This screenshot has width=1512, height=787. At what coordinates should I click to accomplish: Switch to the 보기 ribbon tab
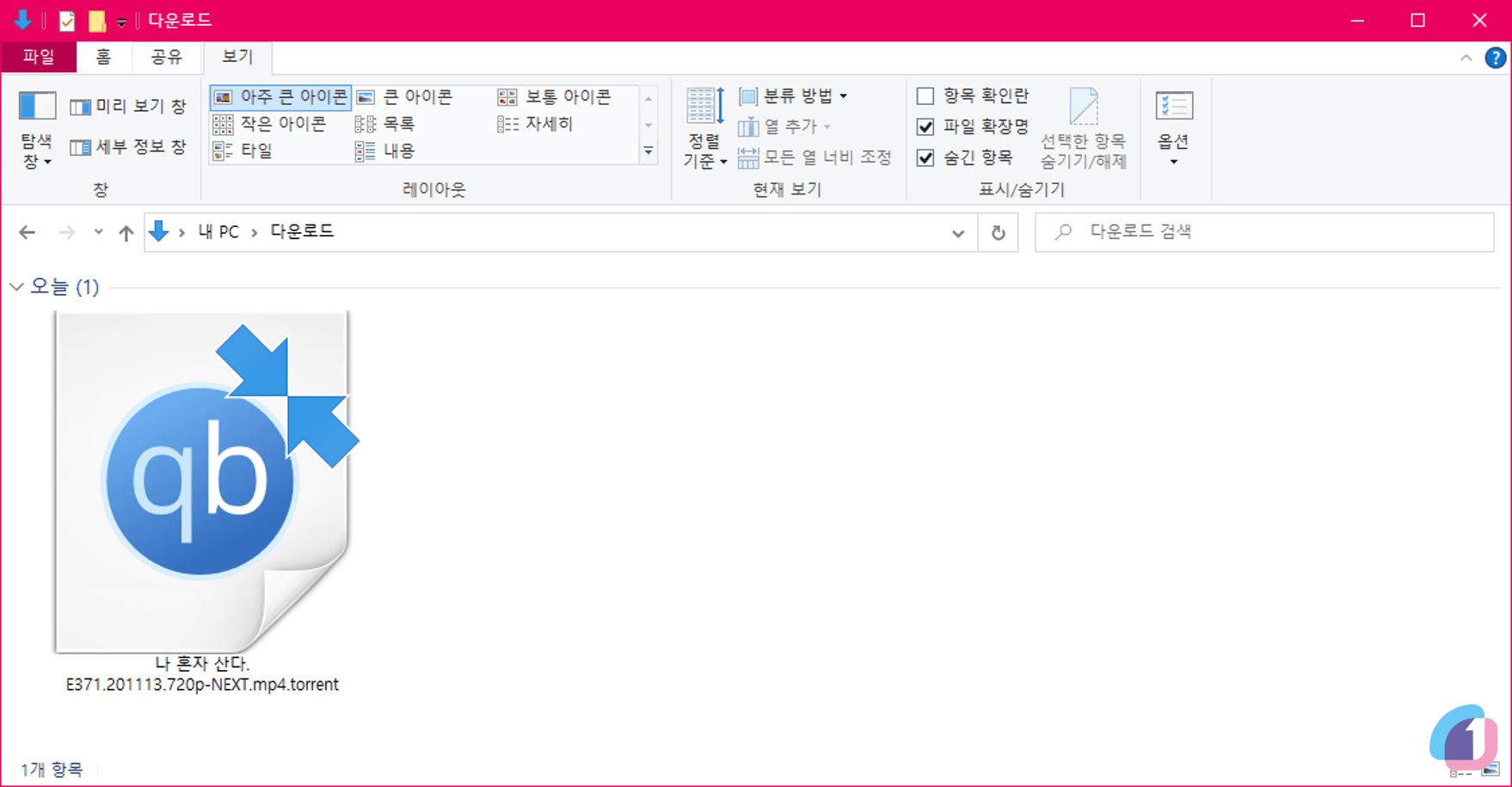(237, 57)
